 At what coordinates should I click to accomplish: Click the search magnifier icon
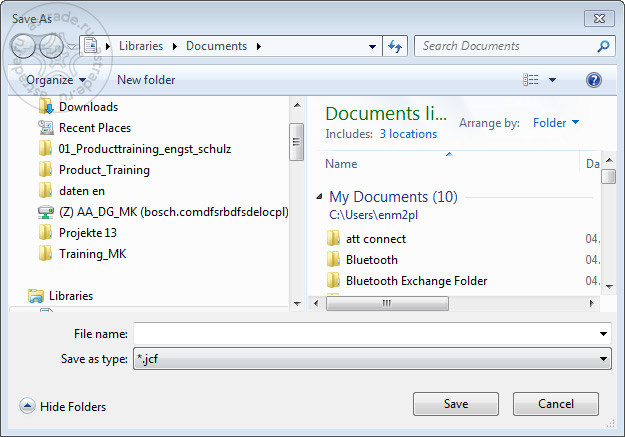(603, 46)
